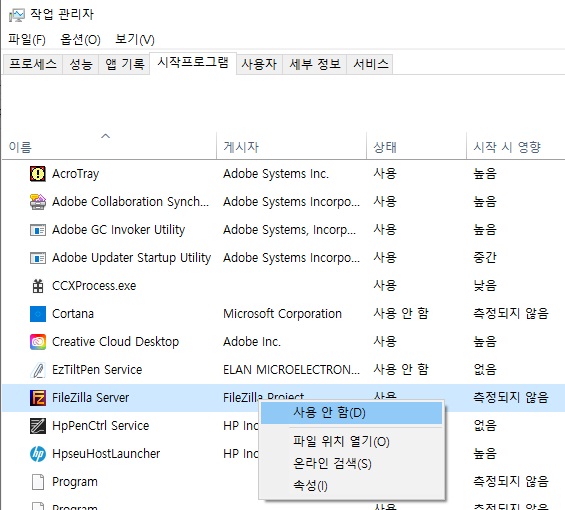Sort by the 상태 column header
This screenshot has height=510, width=565.
pos(416,147)
